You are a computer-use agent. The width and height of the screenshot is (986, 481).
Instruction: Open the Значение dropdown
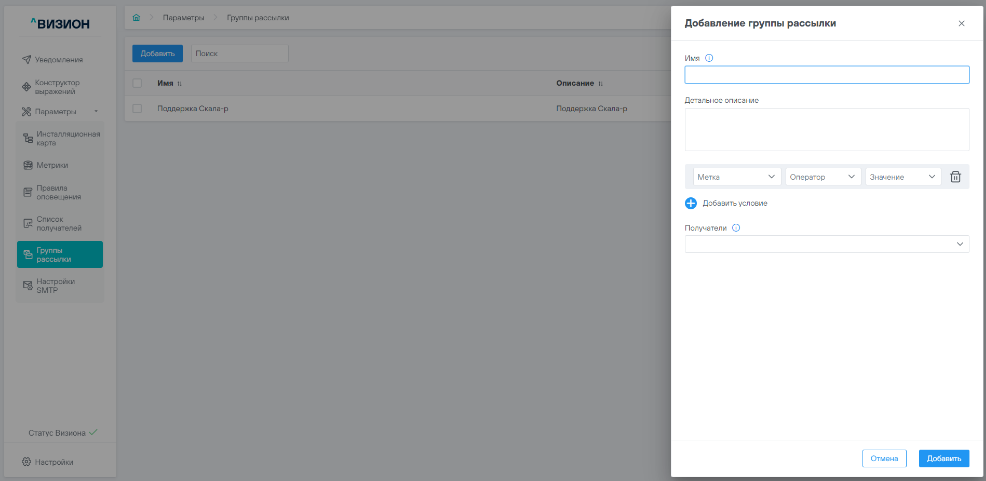tap(903, 177)
